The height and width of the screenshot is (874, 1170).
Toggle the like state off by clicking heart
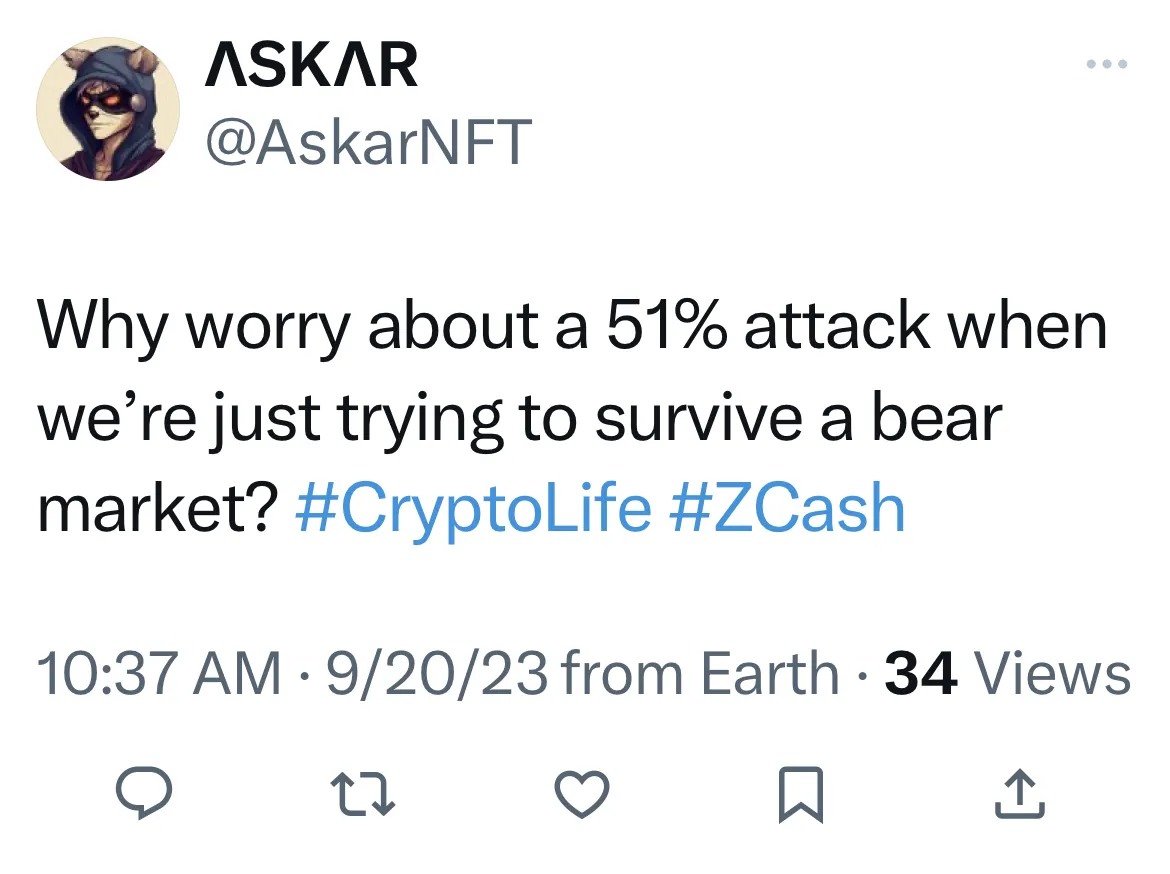pyautogui.click(x=583, y=795)
